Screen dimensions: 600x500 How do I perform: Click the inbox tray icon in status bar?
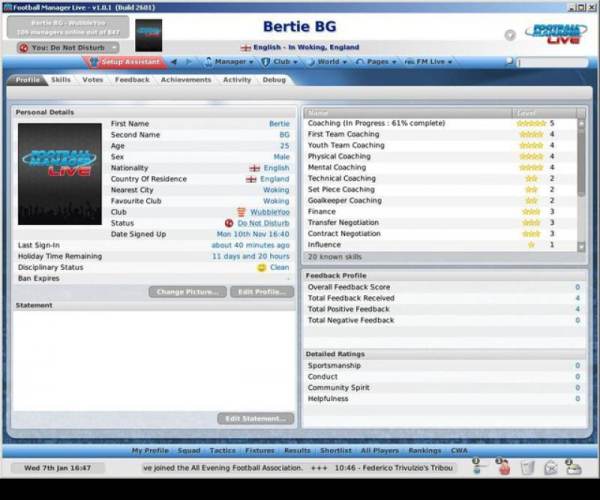[574, 467]
